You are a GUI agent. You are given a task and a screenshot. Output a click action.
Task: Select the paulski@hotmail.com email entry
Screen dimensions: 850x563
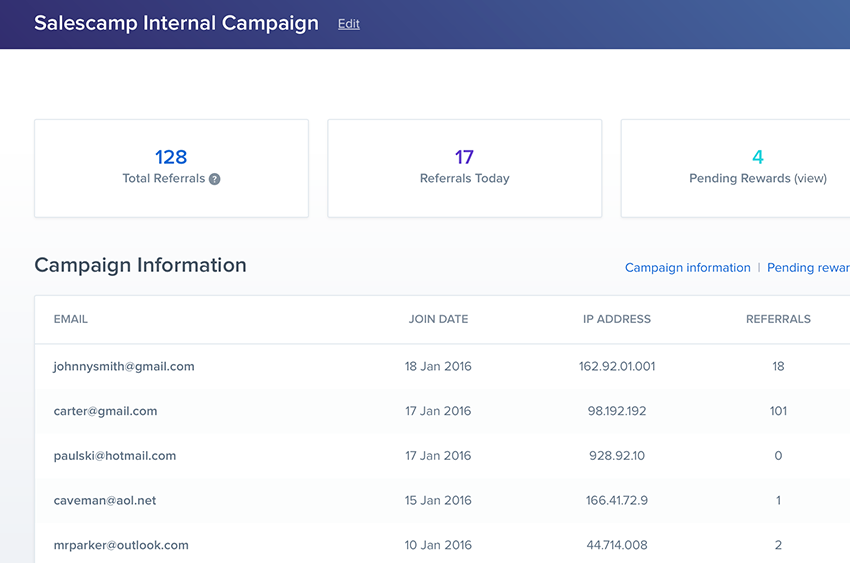tap(115, 456)
